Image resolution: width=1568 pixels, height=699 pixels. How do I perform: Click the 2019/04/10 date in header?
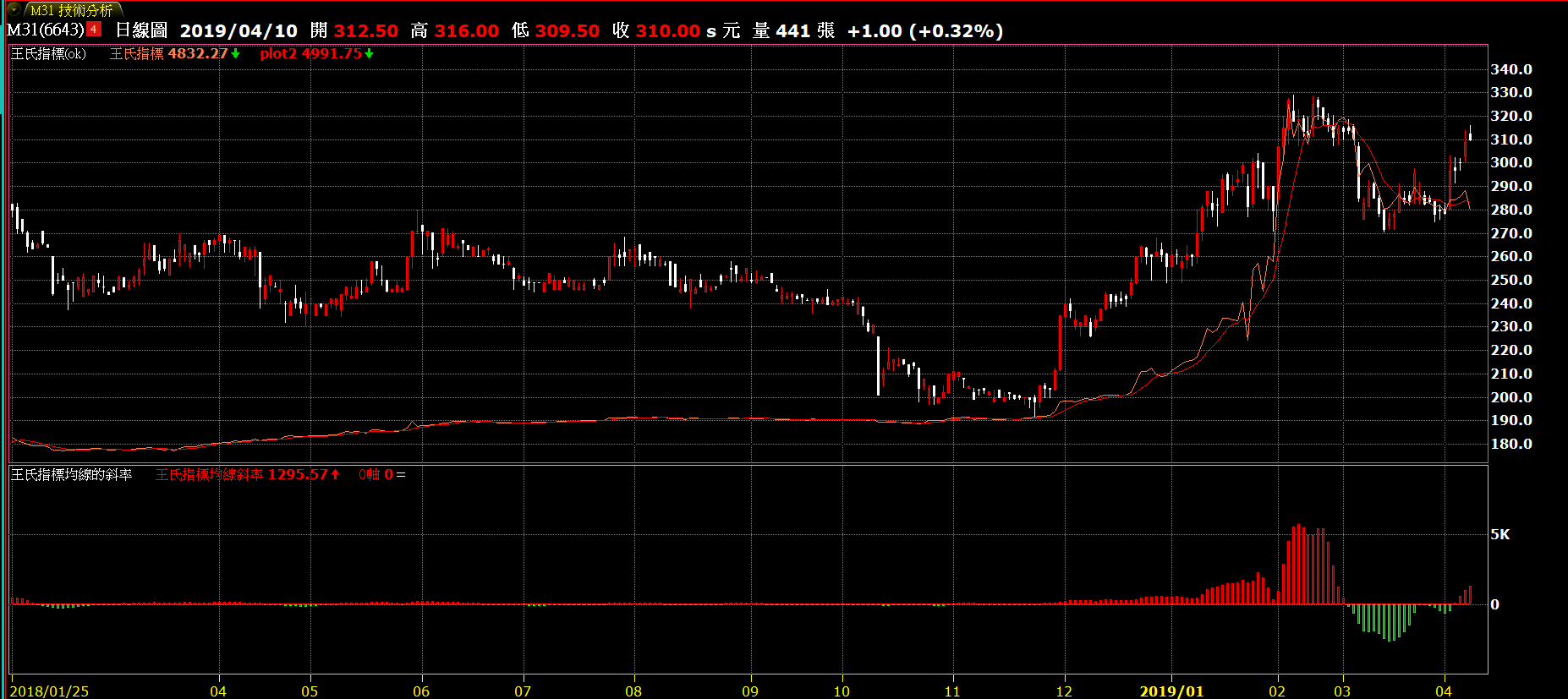tap(238, 31)
